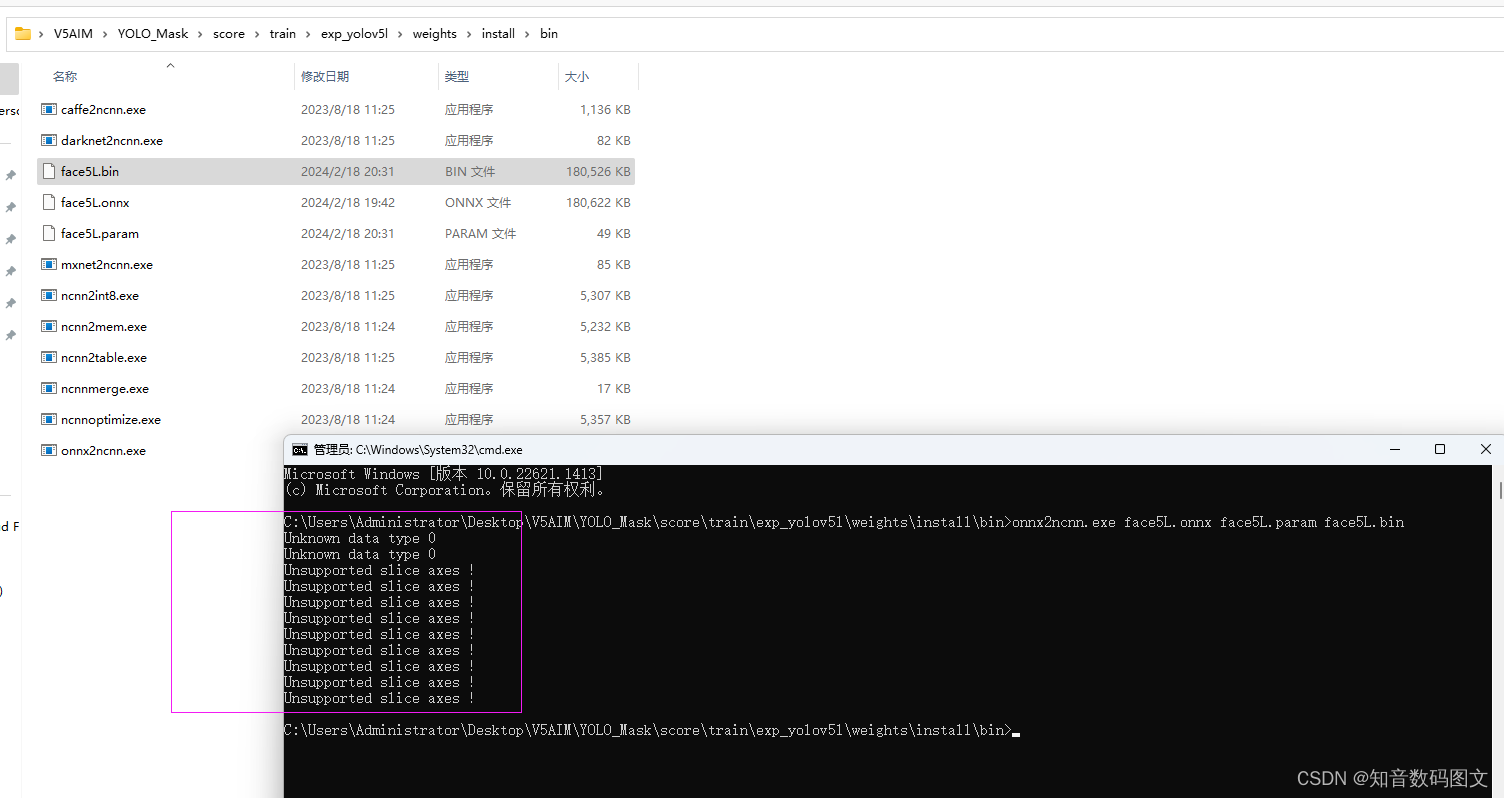1504x798 pixels.
Task: Open the CSDN @知音数码图文 watermark link
Action: pos(1392,777)
